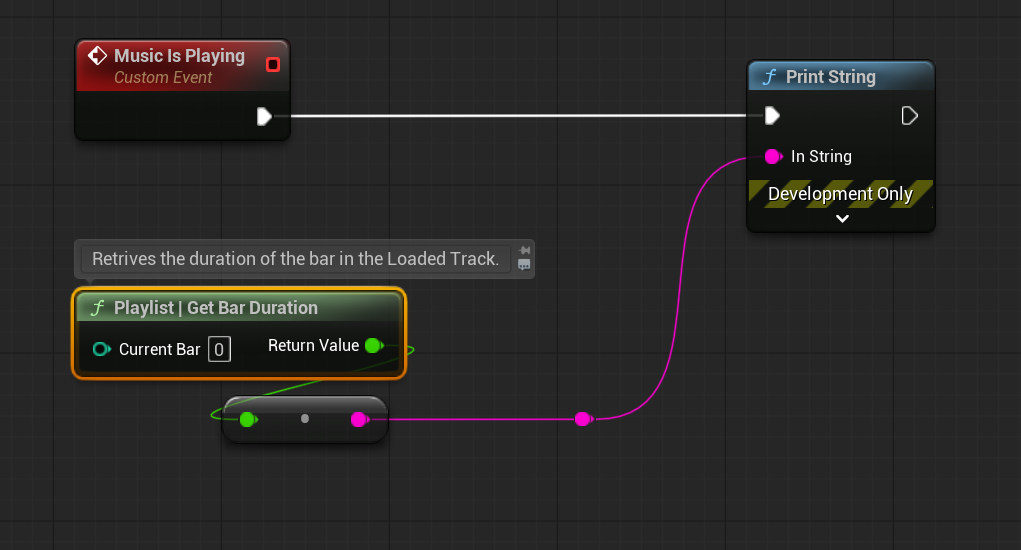Viewport: 1021px width, 550px height.
Task: Toggle comment bubble visibility icon
Action: (525, 266)
